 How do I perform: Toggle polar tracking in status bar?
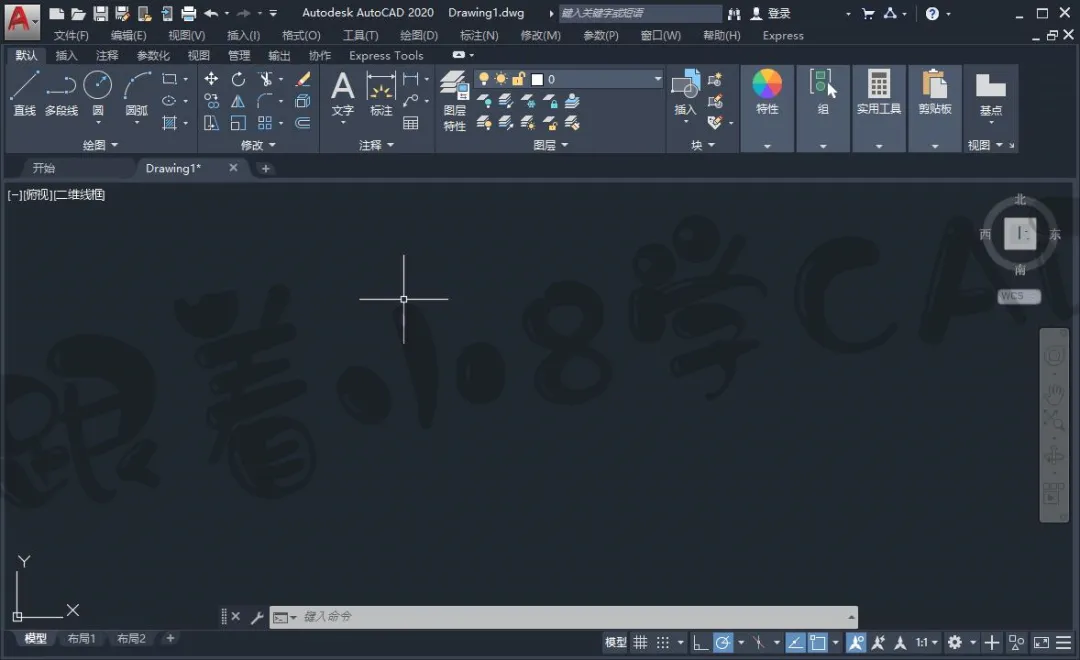[723, 643]
